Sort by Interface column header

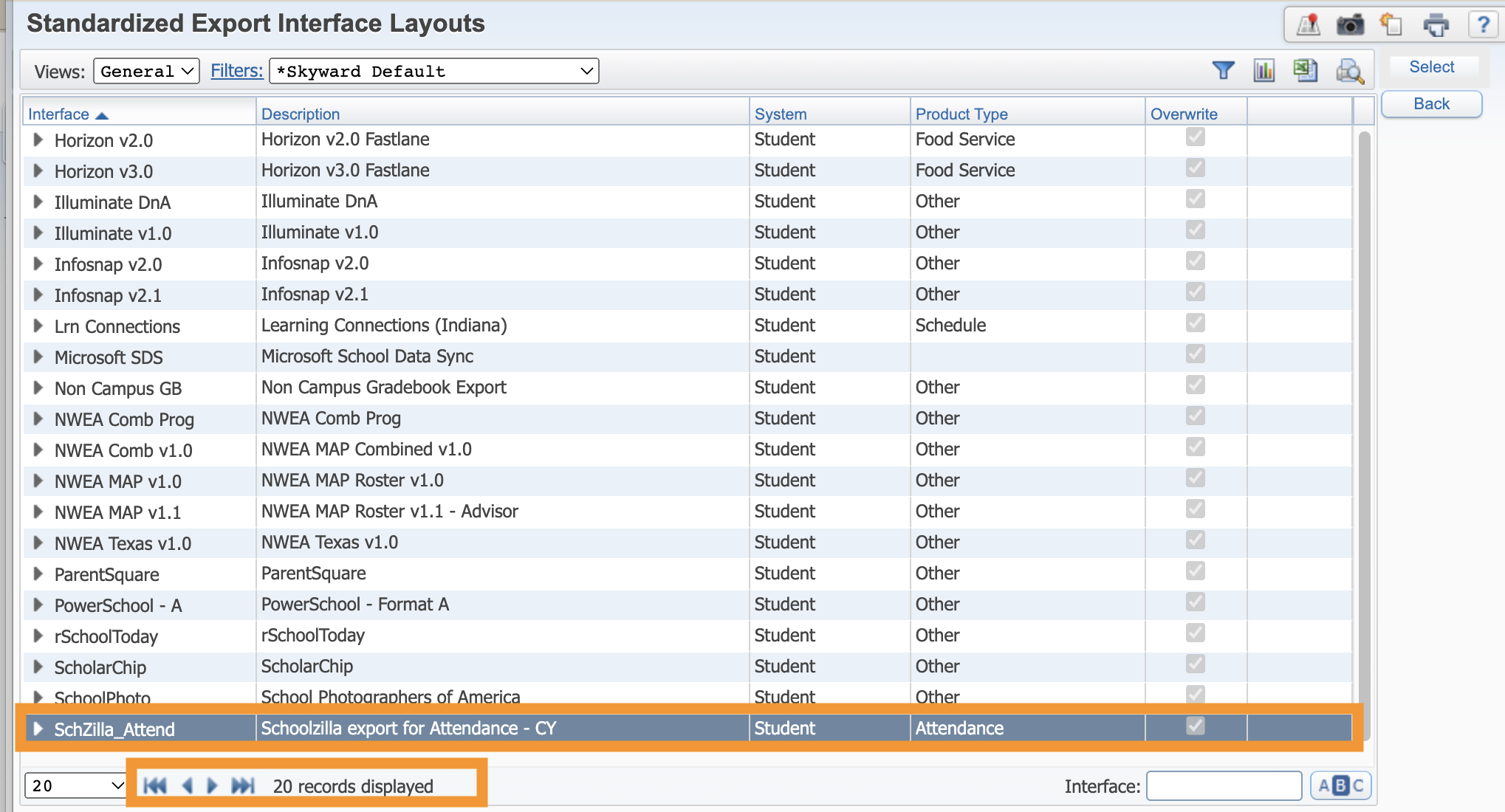coord(58,114)
